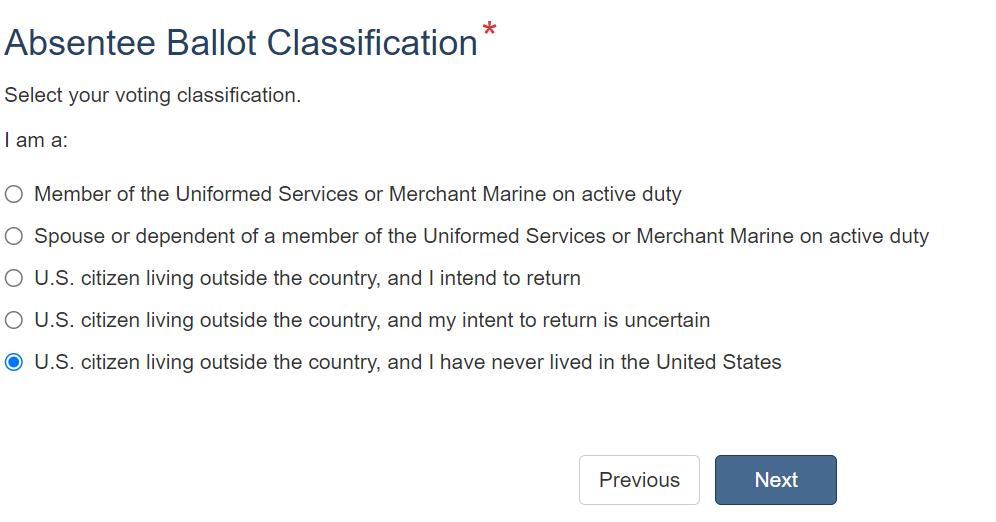996x522 pixels.
Task: Choose the Spouse or dependent radio button
Action: tap(14, 236)
